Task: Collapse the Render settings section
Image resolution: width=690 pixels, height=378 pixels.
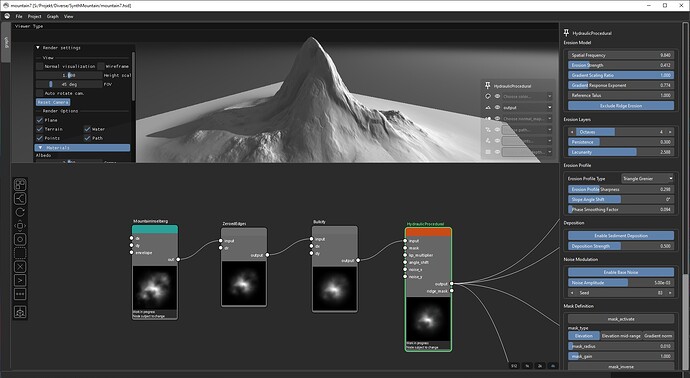Action: pos(38,48)
